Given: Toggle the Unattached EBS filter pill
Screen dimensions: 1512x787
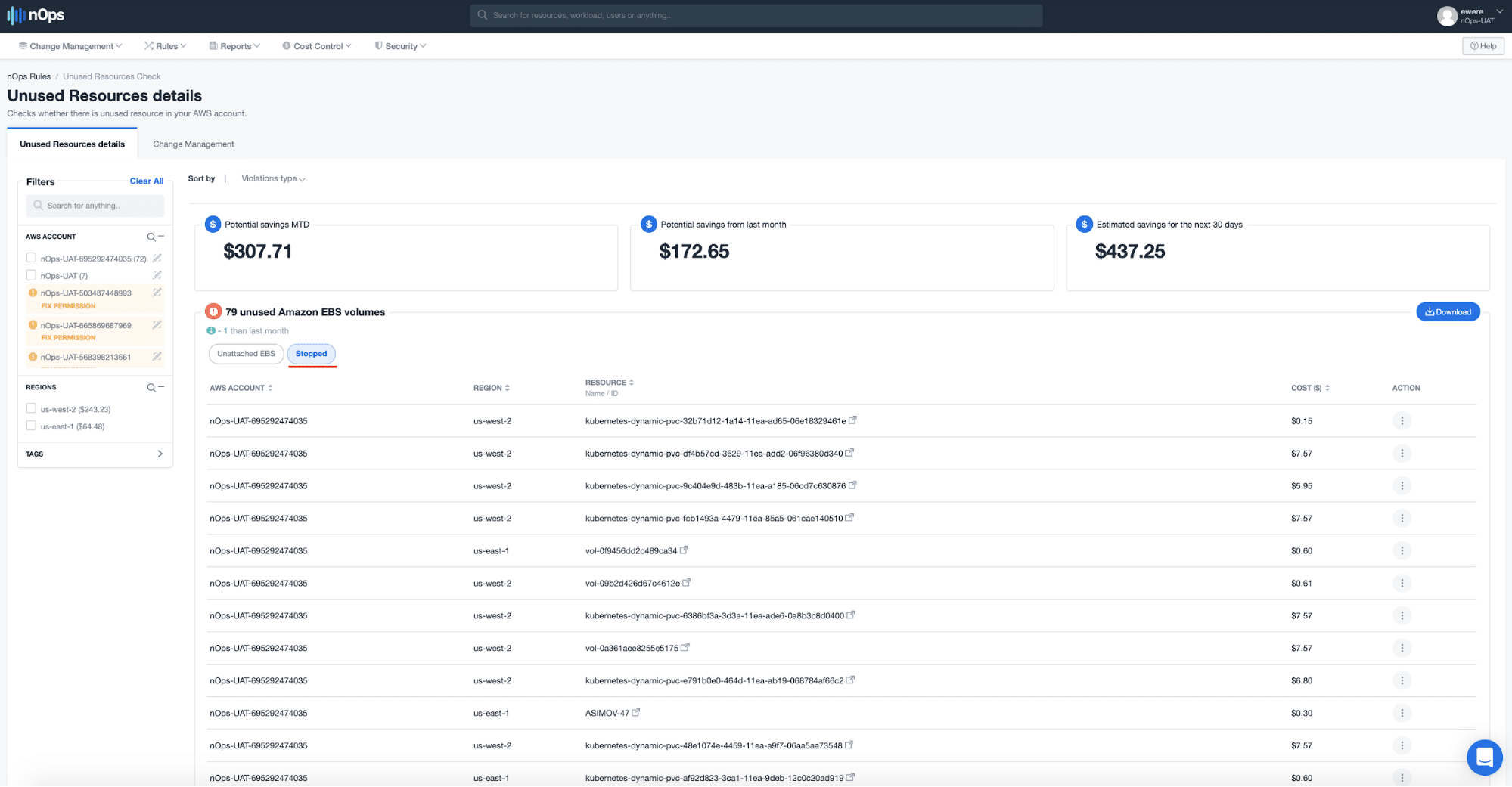Looking at the screenshot, I should coord(246,354).
